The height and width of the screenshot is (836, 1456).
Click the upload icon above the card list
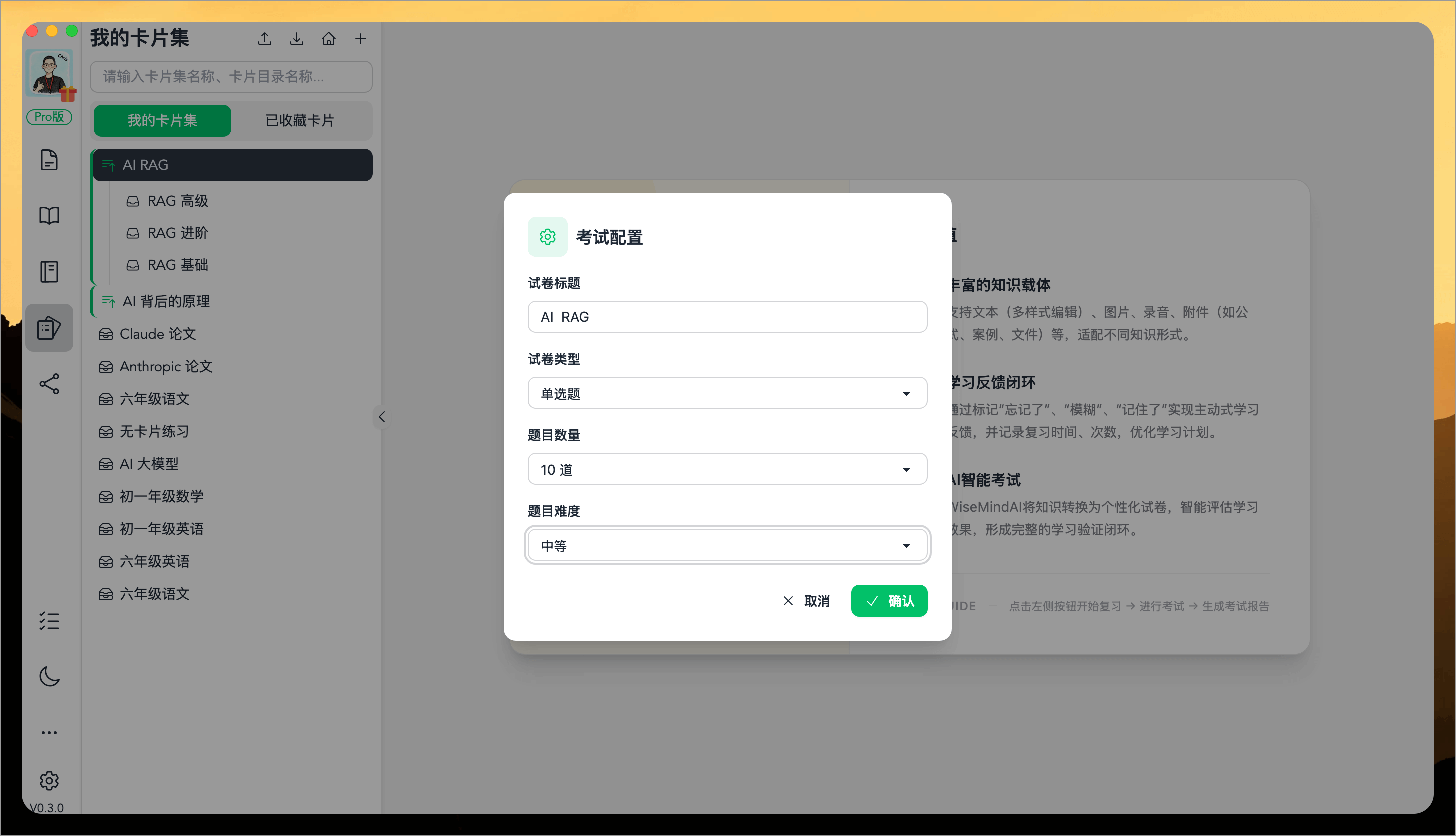pos(264,38)
